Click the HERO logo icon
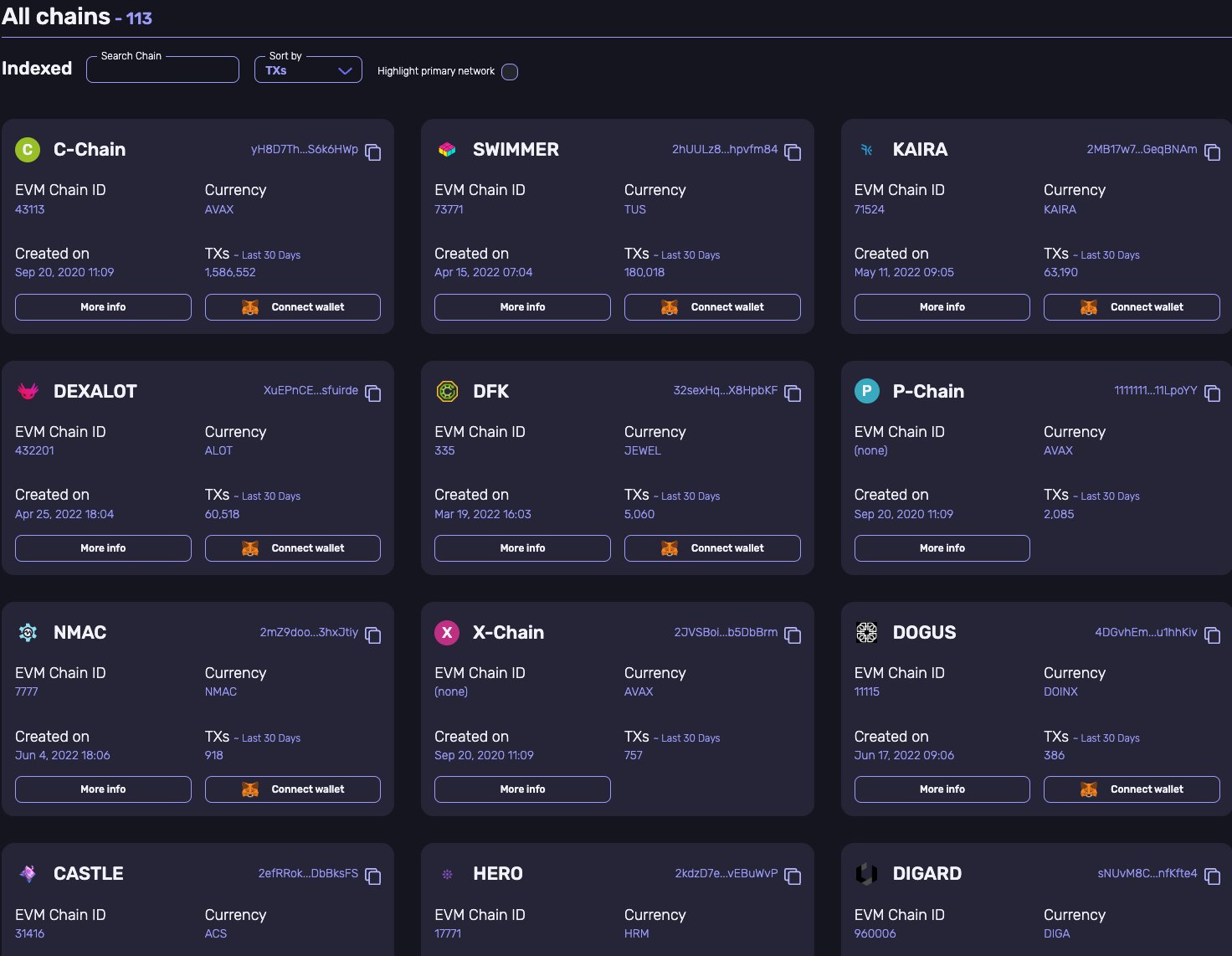The height and width of the screenshot is (956, 1232). [x=447, y=874]
